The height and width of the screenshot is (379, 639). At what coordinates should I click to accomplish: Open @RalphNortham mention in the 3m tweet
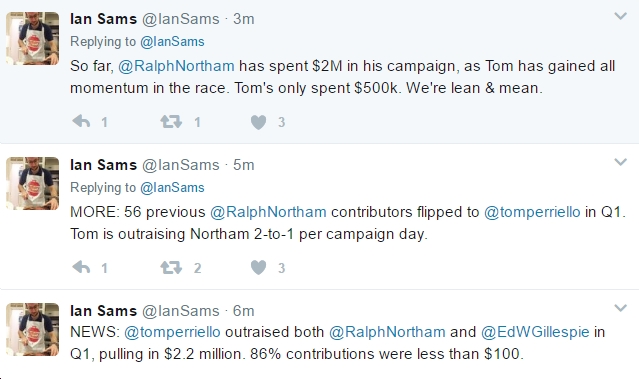click(176, 66)
